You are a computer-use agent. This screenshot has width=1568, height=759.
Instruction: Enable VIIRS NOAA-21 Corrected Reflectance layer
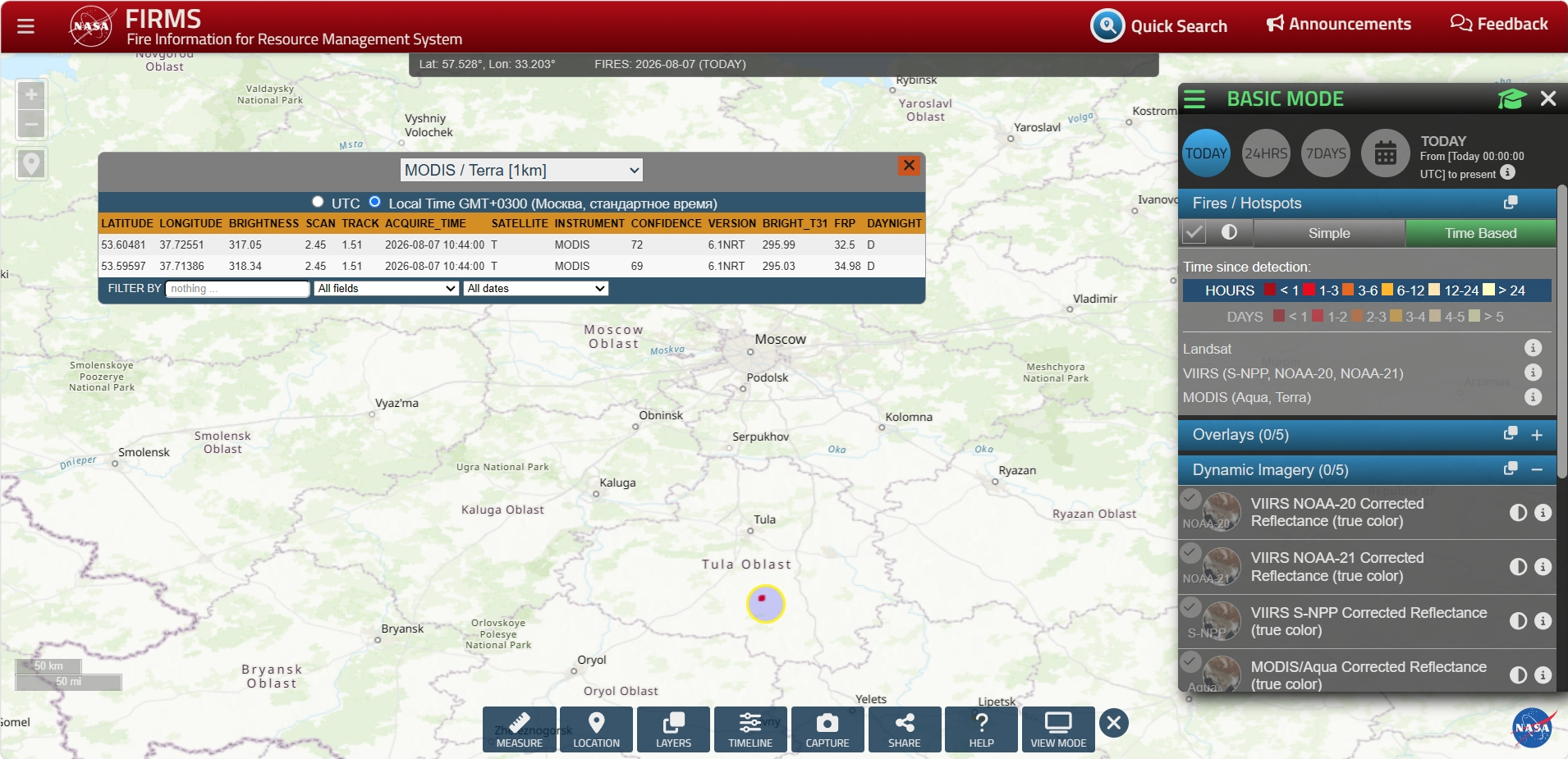(x=1190, y=553)
